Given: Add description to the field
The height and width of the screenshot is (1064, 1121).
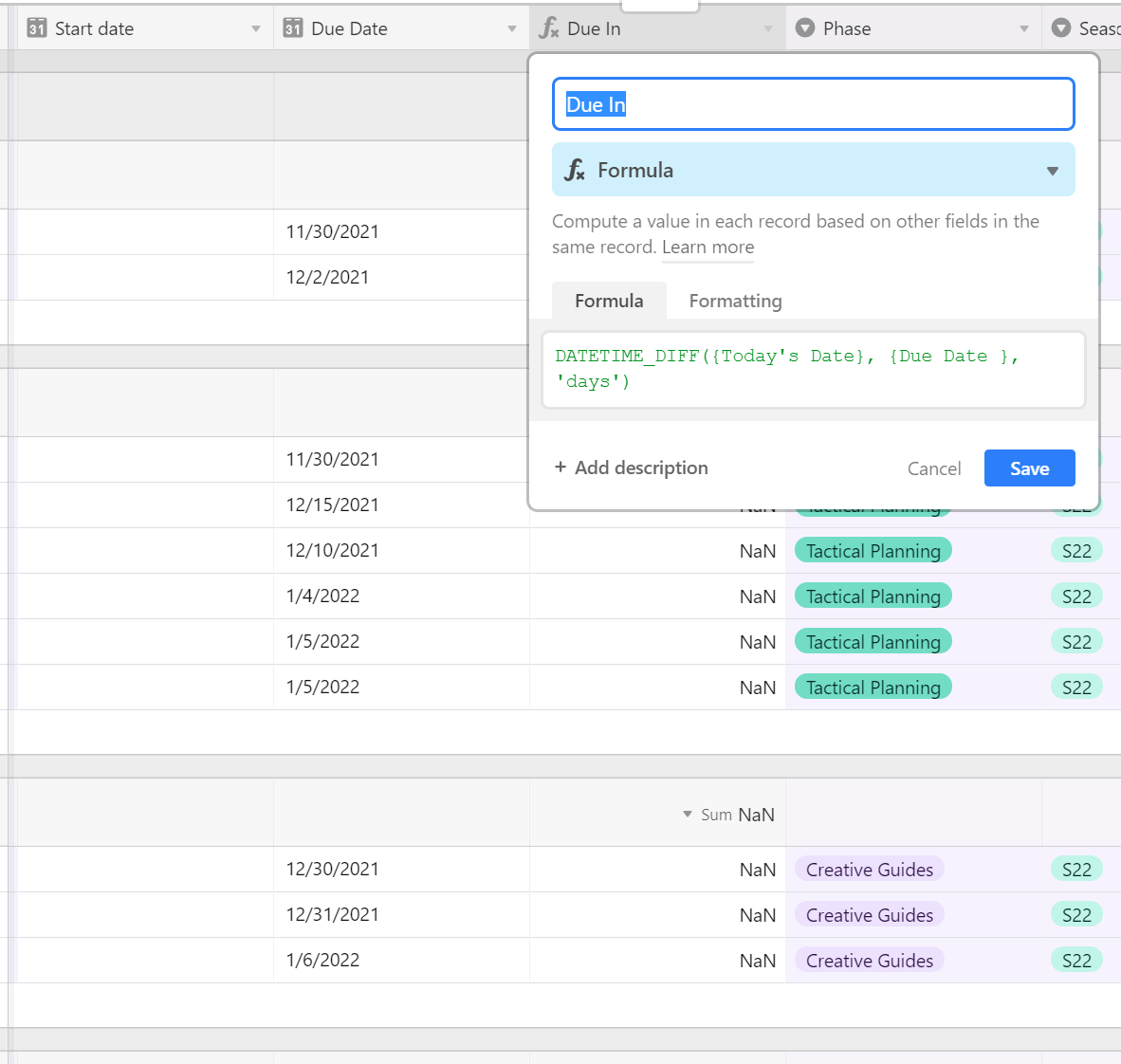Looking at the screenshot, I should (x=632, y=468).
